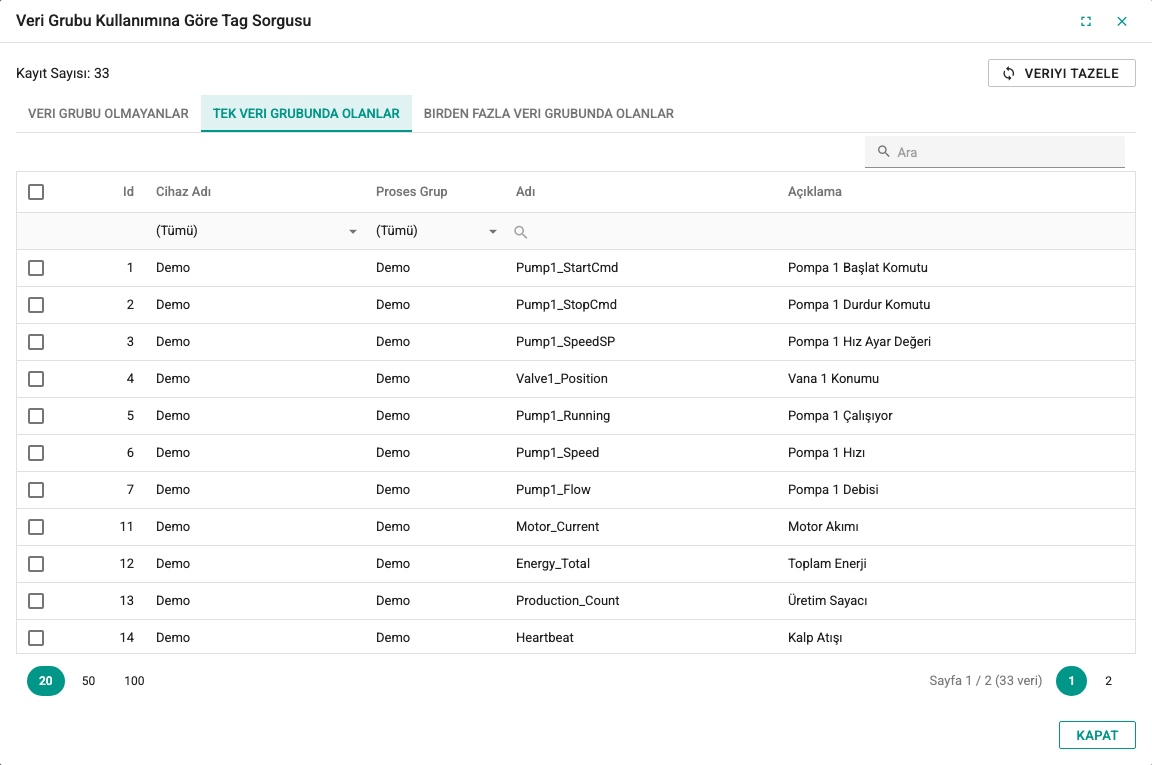The width and height of the screenshot is (1152, 765).
Task: Select the Pump1_SpeedSP row checkbox
Action: [x=36, y=342]
